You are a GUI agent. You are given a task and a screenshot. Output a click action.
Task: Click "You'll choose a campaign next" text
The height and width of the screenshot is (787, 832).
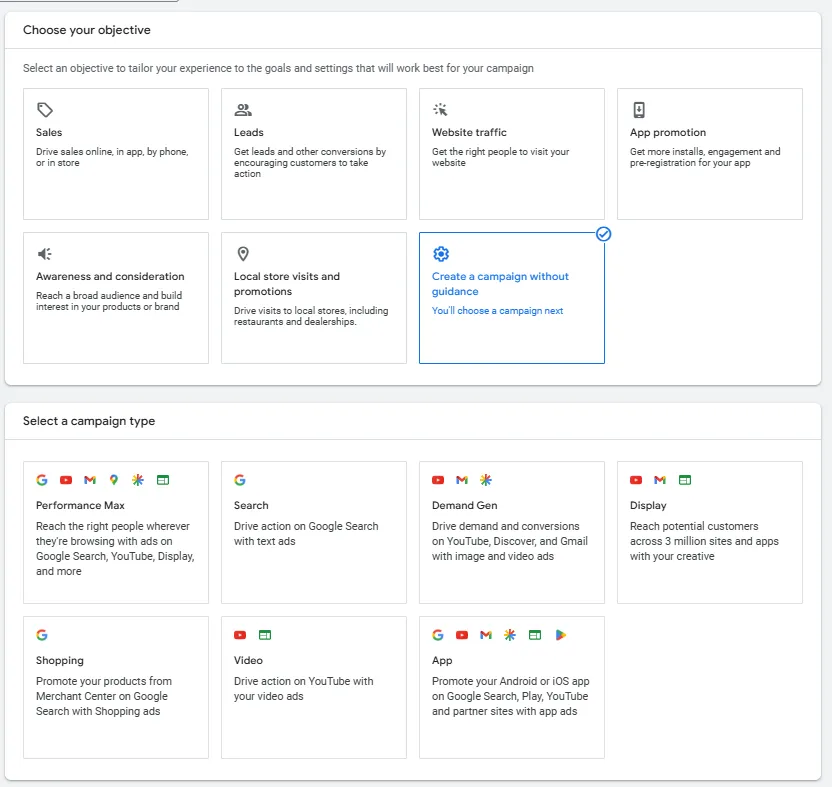(x=497, y=311)
